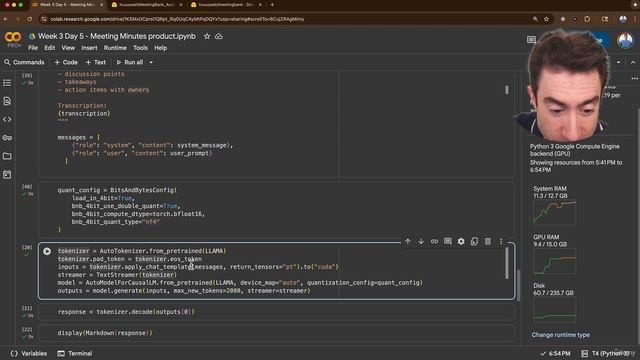Open the bottom sidebar panel icon below Files
This screenshot has height=360, width=640.
pyautogui.click(x=7, y=175)
